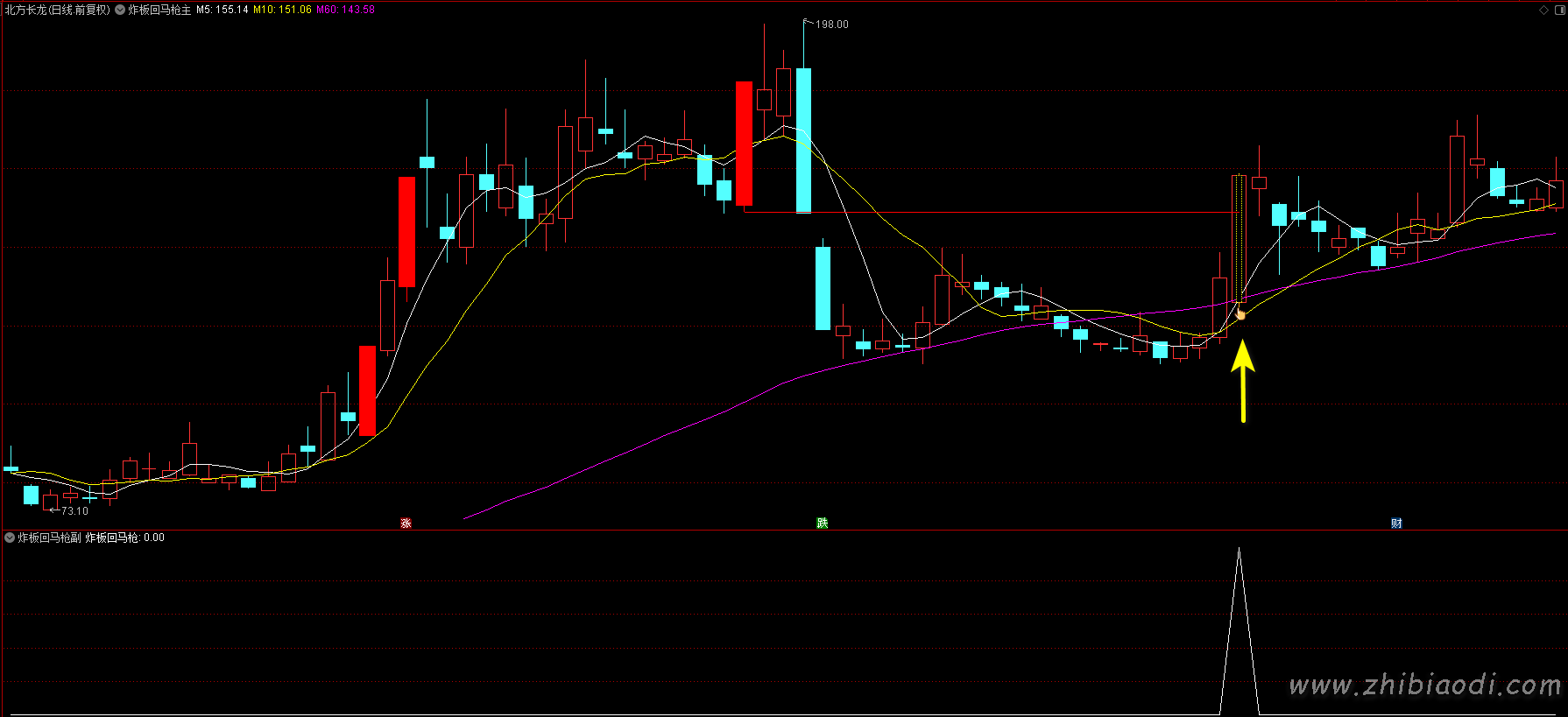
Task: Click the 73.10 low price label
Action: (74, 511)
